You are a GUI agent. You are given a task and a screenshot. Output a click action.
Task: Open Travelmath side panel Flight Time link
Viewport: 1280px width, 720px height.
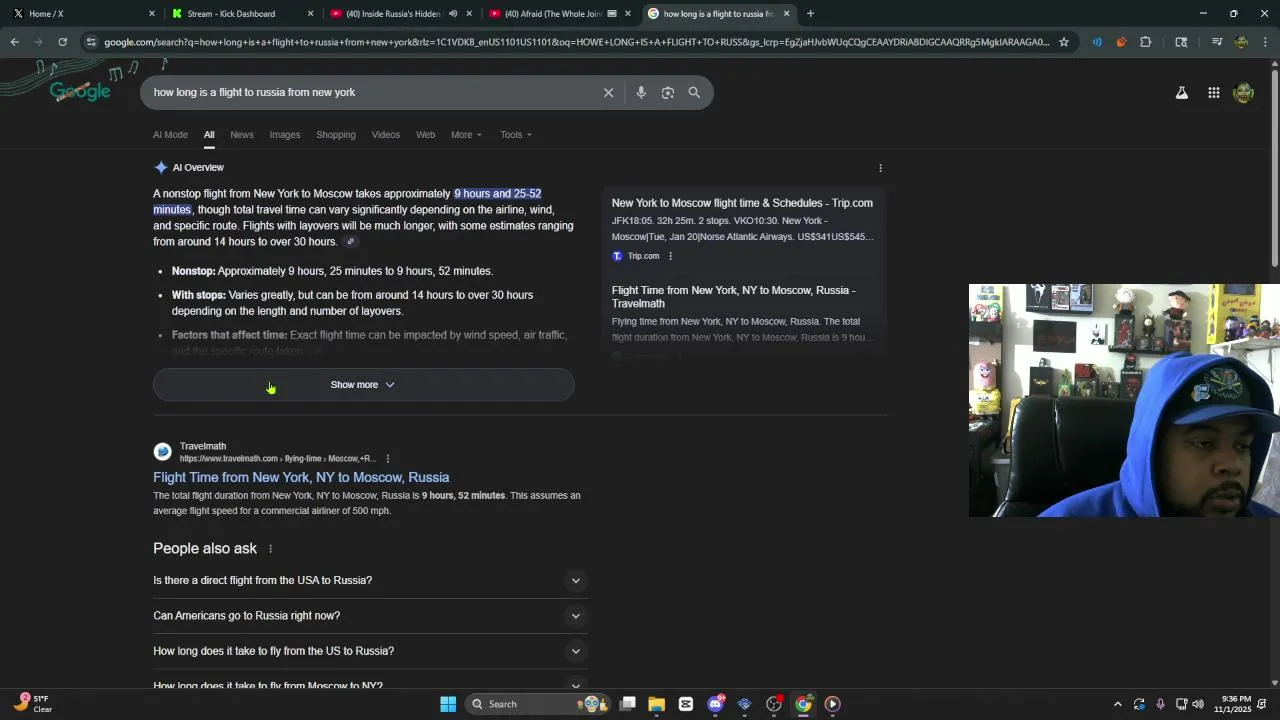tap(733, 297)
